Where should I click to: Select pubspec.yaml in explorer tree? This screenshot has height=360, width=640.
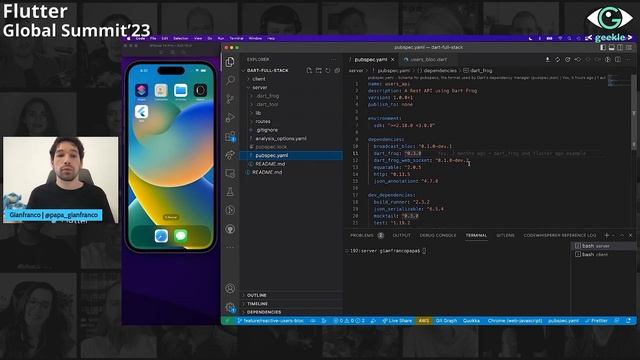coord(291,156)
